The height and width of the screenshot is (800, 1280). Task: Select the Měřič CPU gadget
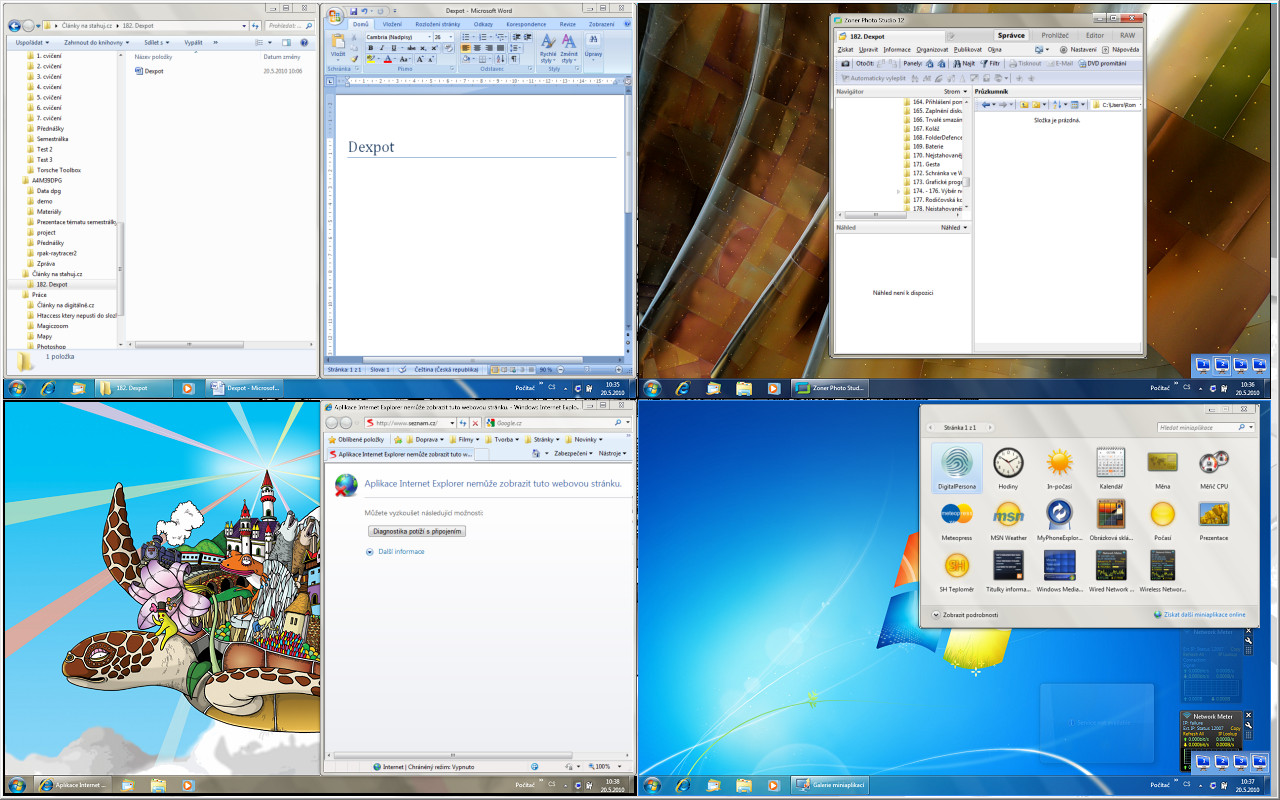1214,468
